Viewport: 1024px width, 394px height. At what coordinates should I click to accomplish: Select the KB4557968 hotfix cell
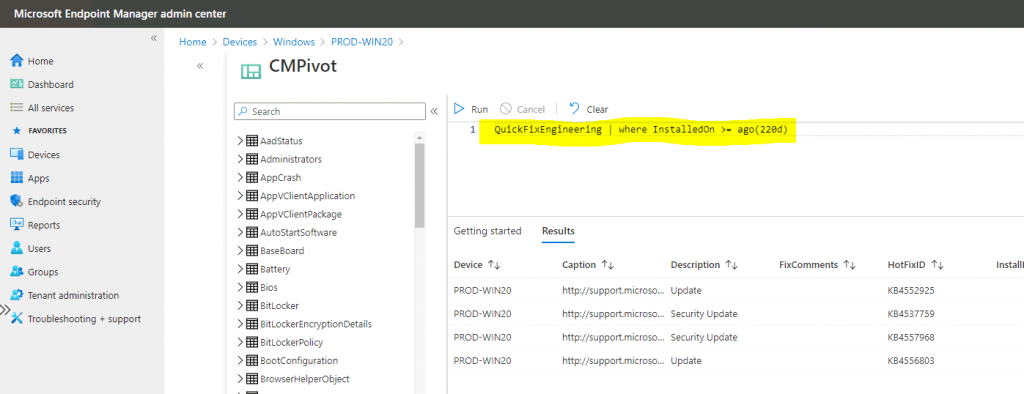coord(911,337)
